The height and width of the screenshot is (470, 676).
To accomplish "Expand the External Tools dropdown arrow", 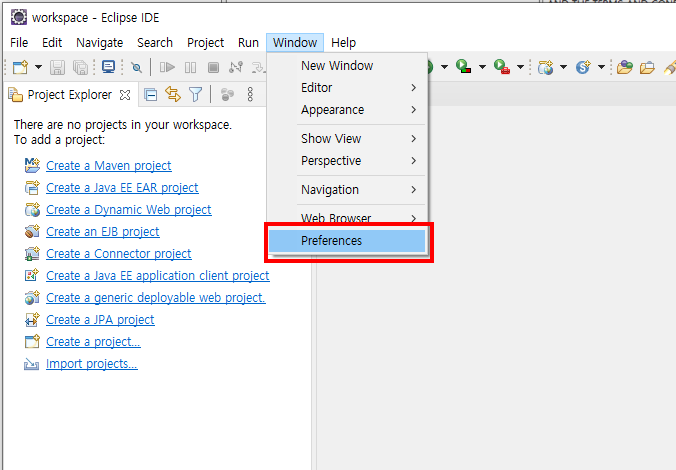I will (x=520, y=67).
